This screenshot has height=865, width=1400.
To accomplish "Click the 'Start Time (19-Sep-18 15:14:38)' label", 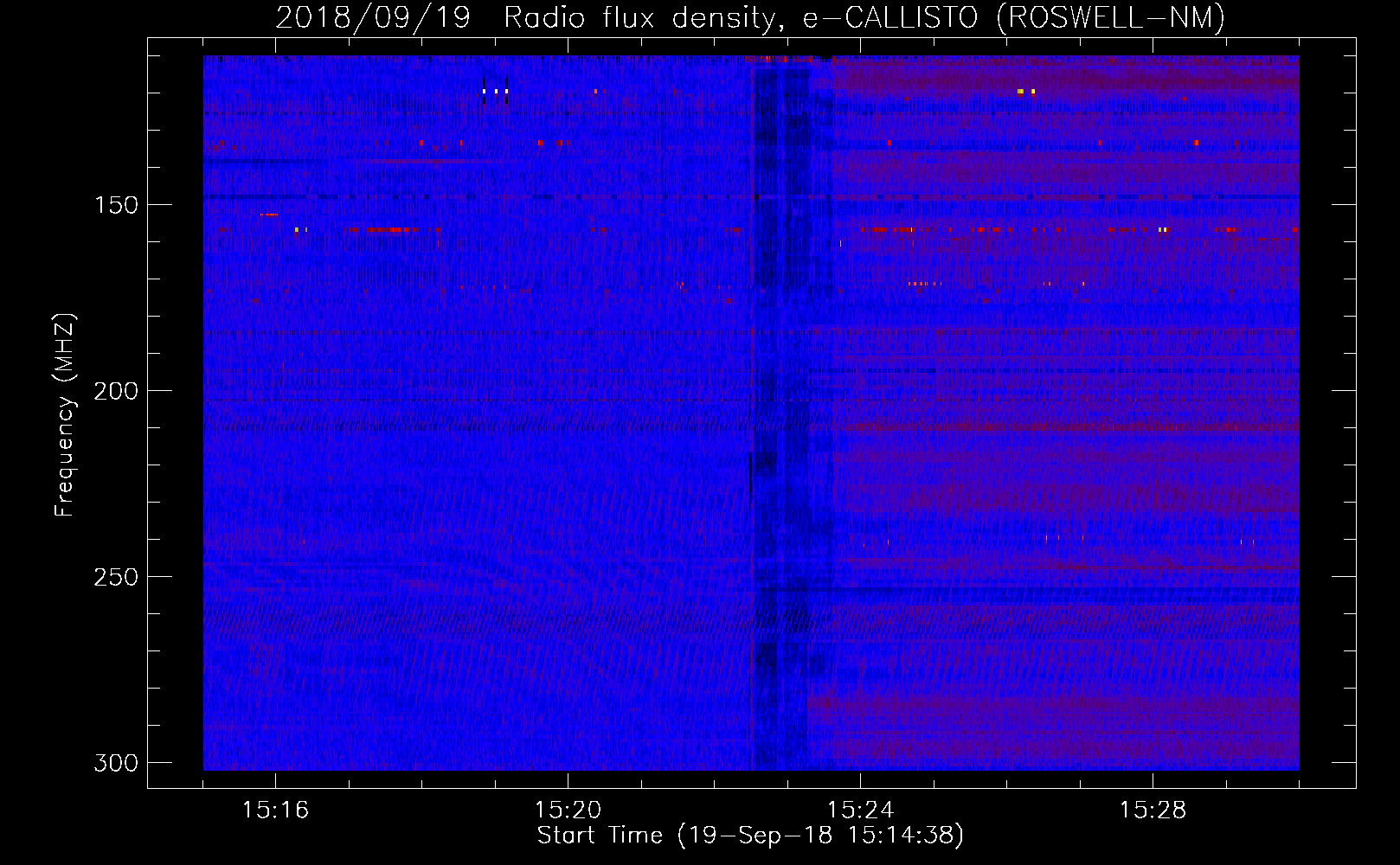I will pyautogui.click(x=750, y=836).
